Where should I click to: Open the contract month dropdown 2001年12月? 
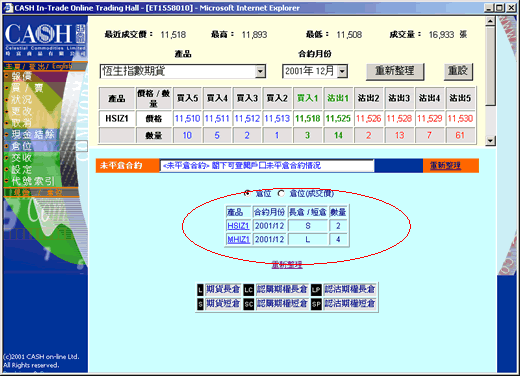click(x=342, y=71)
